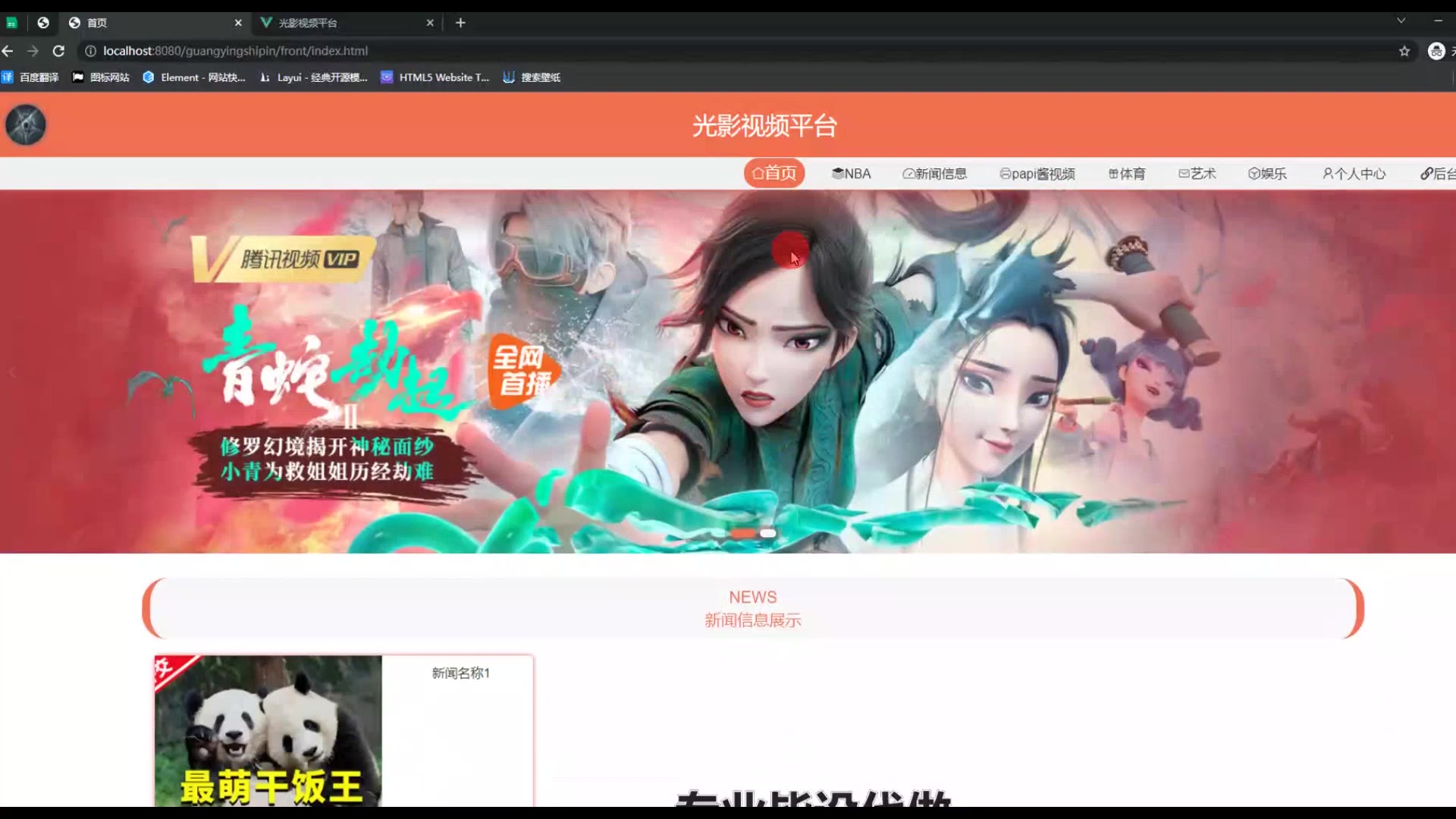
Task: Click the browser back arrow
Action: (8, 51)
